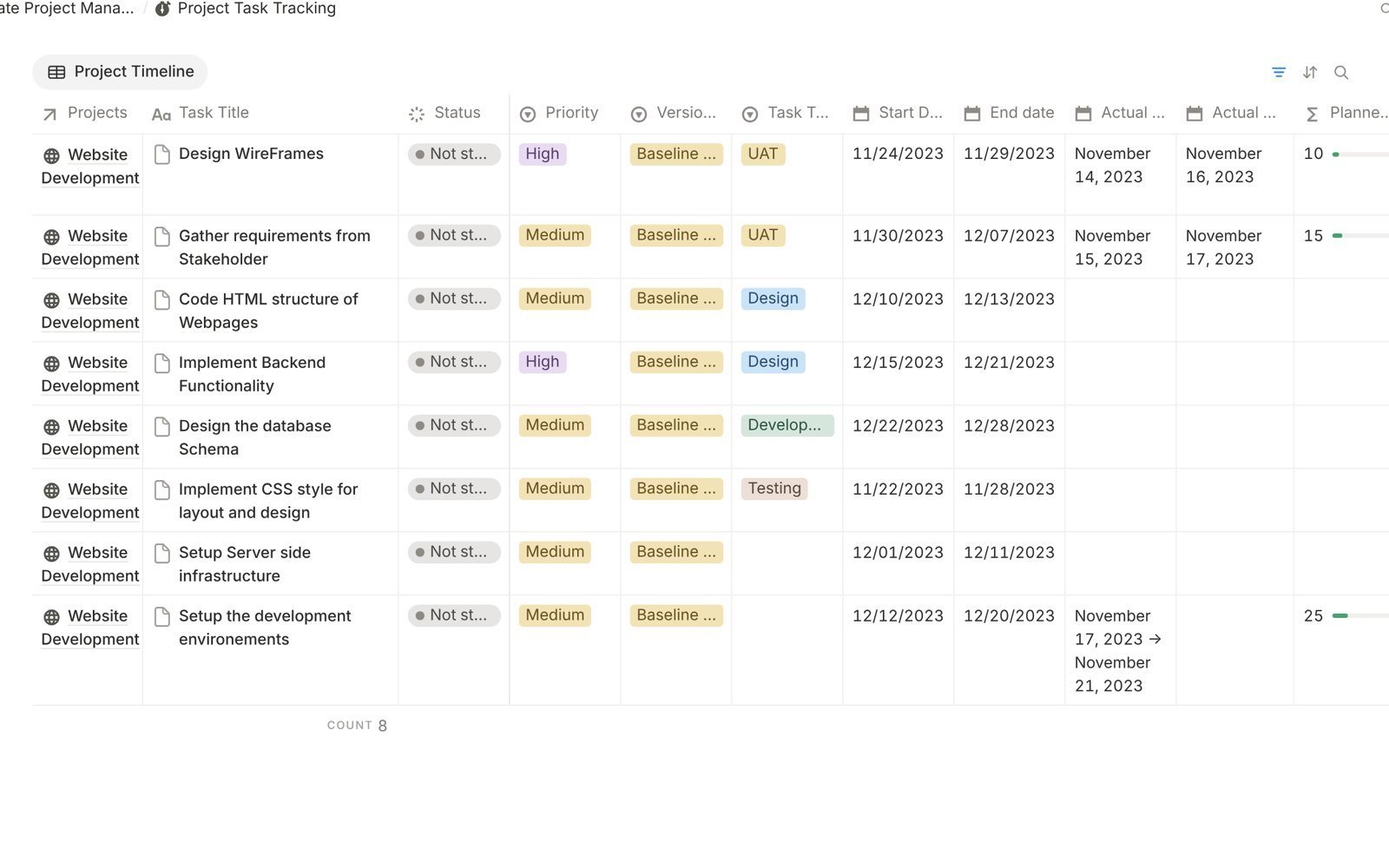The height and width of the screenshot is (868, 1389).
Task: Click page icon beside Design WireFrames
Action: click(x=161, y=155)
